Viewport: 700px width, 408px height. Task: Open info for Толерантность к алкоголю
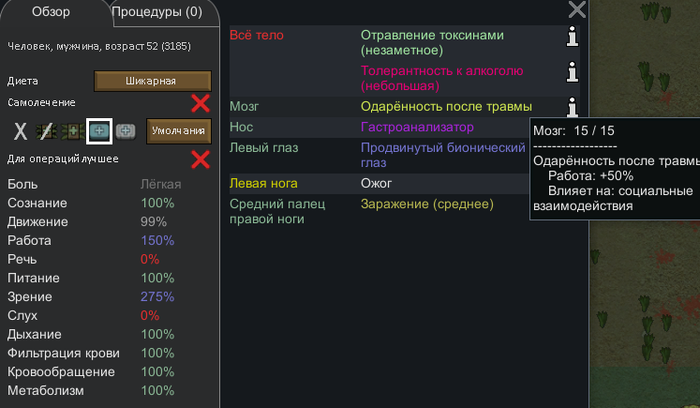click(x=572, y=72)
